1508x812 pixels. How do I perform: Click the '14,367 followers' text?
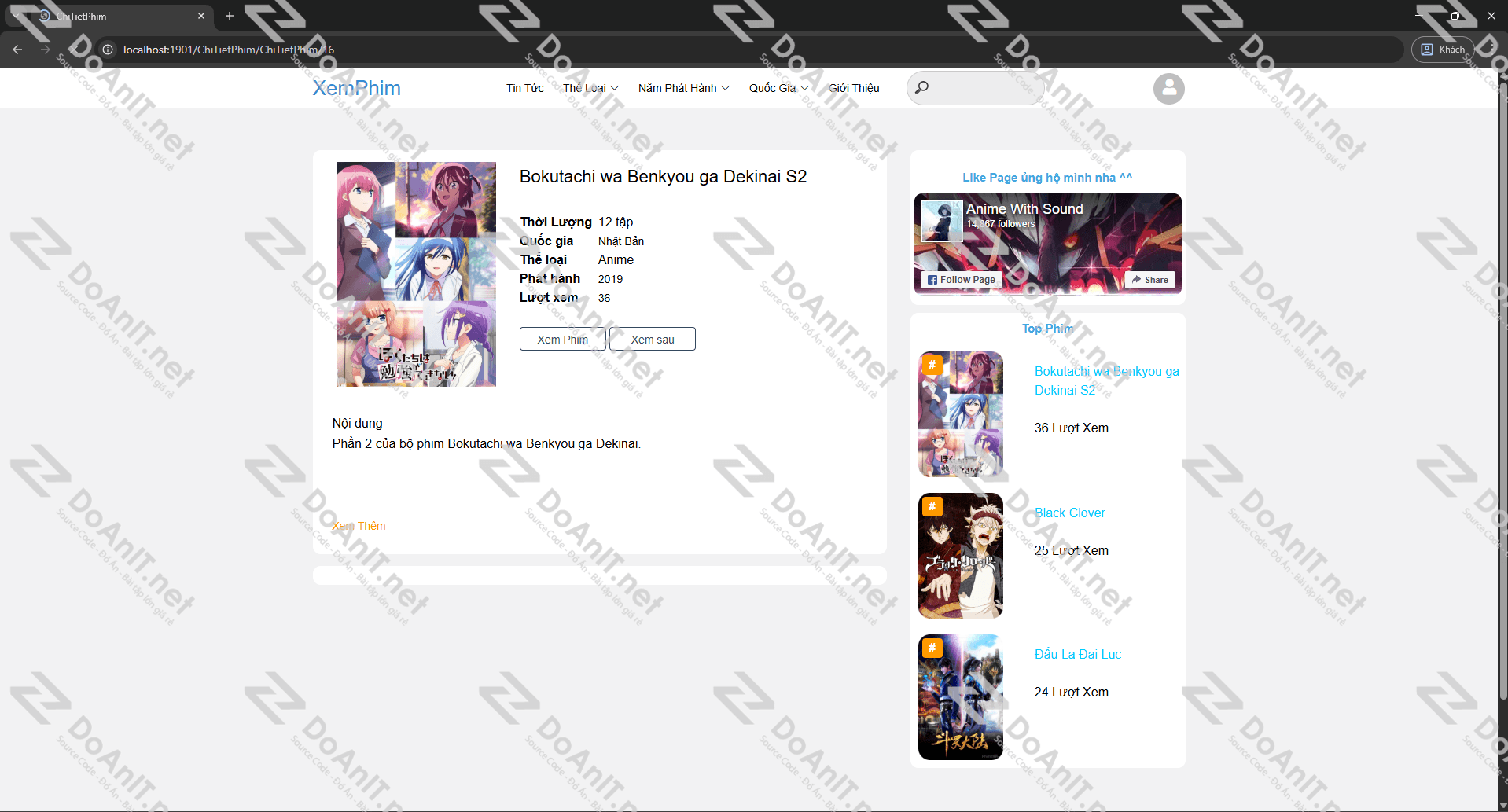click(x=1000, y=224)
